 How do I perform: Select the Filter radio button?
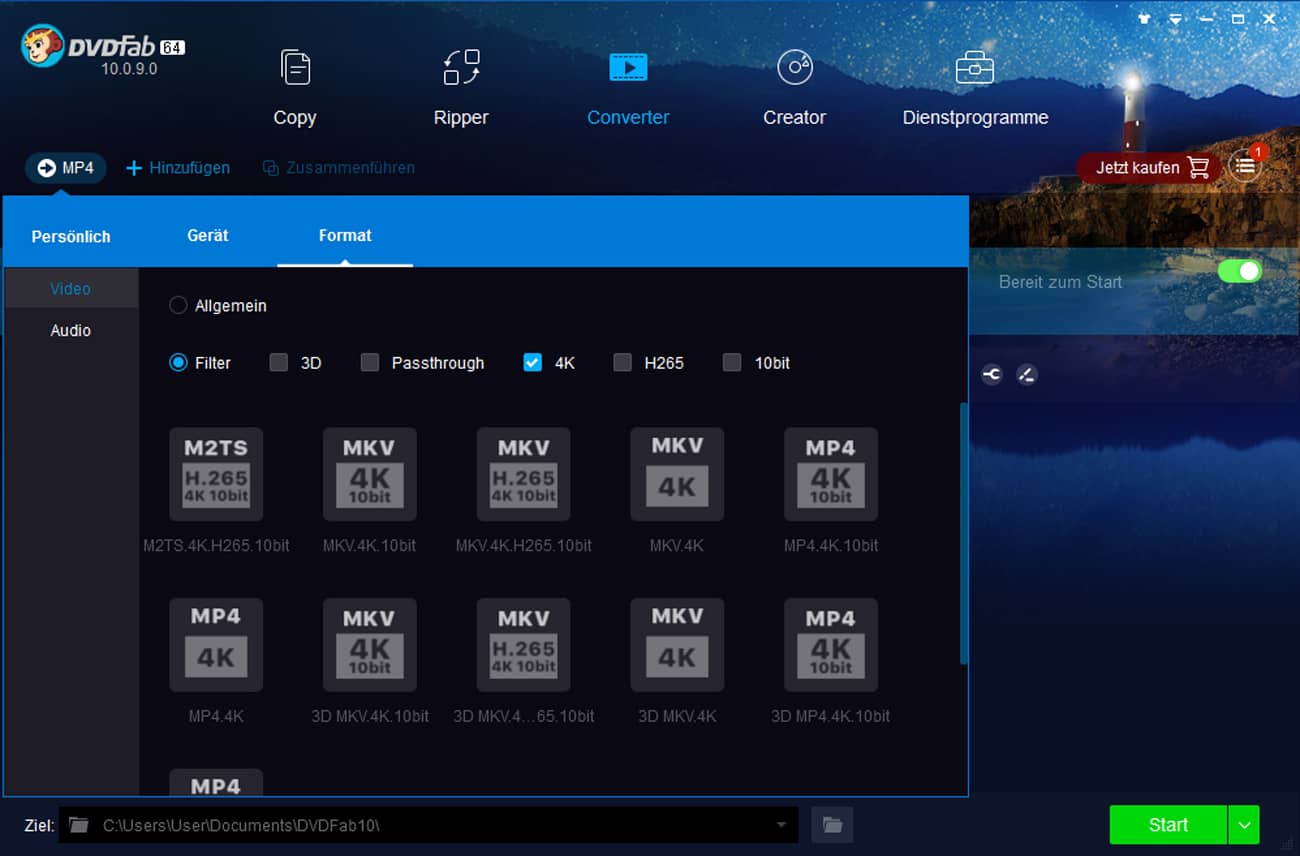point(178,363)
